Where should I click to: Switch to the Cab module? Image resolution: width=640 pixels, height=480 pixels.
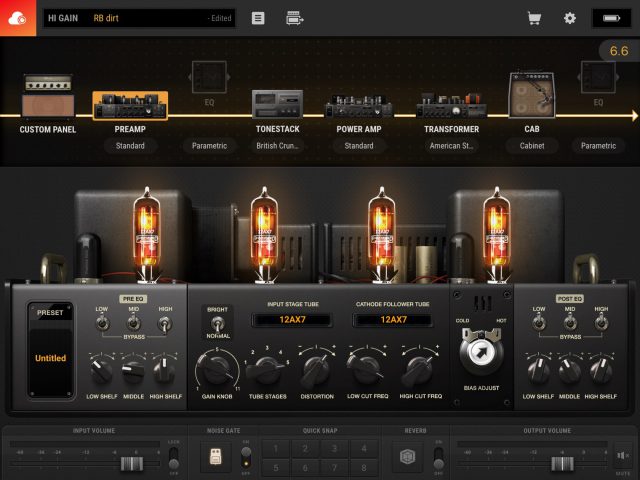[x=531, y=100]
